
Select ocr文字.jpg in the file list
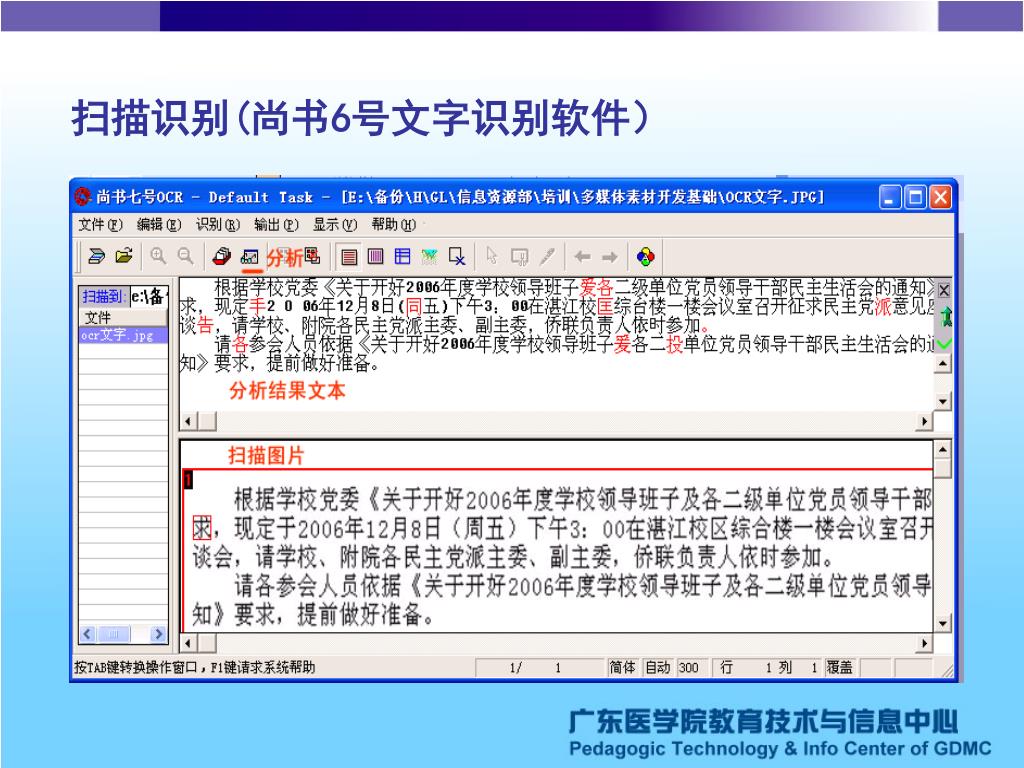123,335
